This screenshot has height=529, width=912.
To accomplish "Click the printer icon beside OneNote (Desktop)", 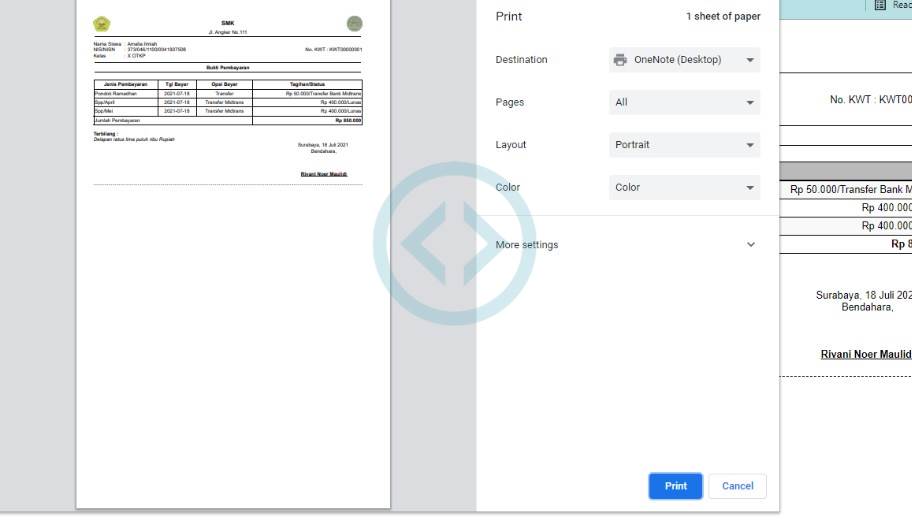I will pos(620,60).
